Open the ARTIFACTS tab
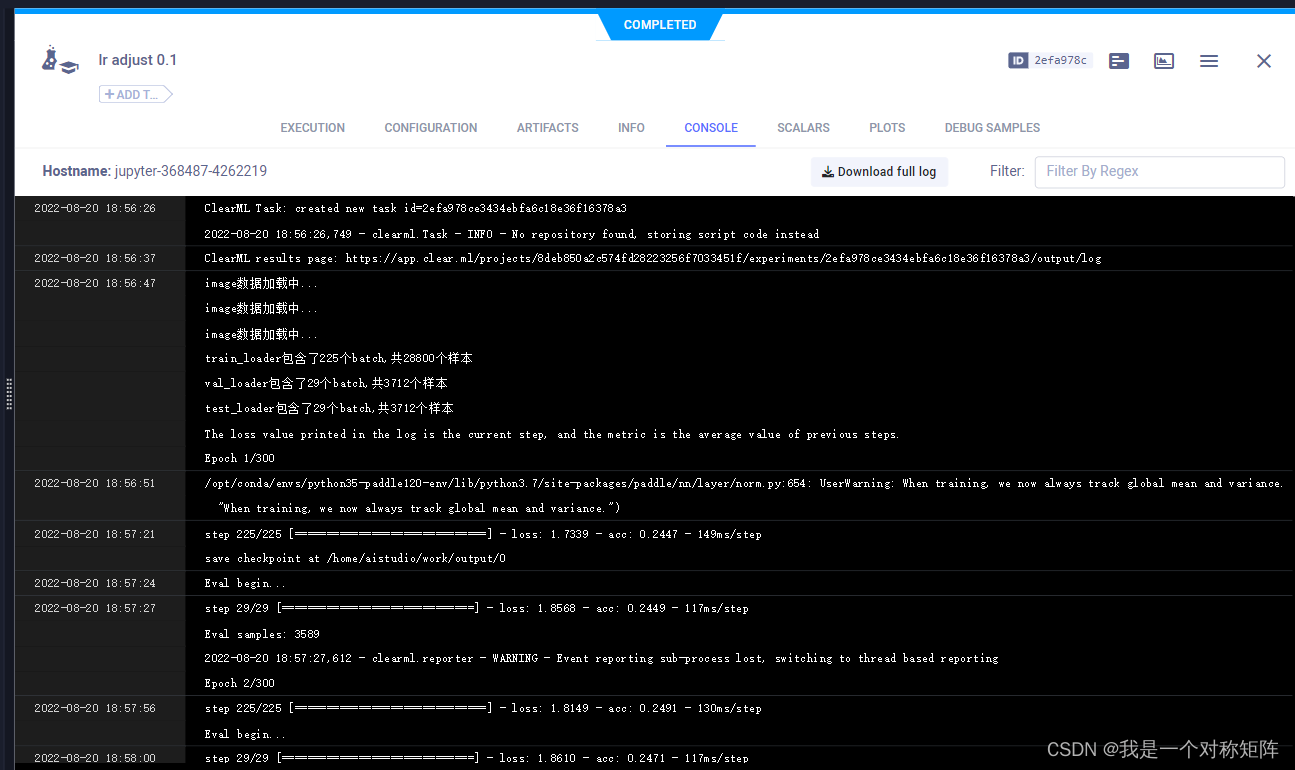Image resolution: width=1295 pixels, height=770 pixels. click(x=548, y=128)
